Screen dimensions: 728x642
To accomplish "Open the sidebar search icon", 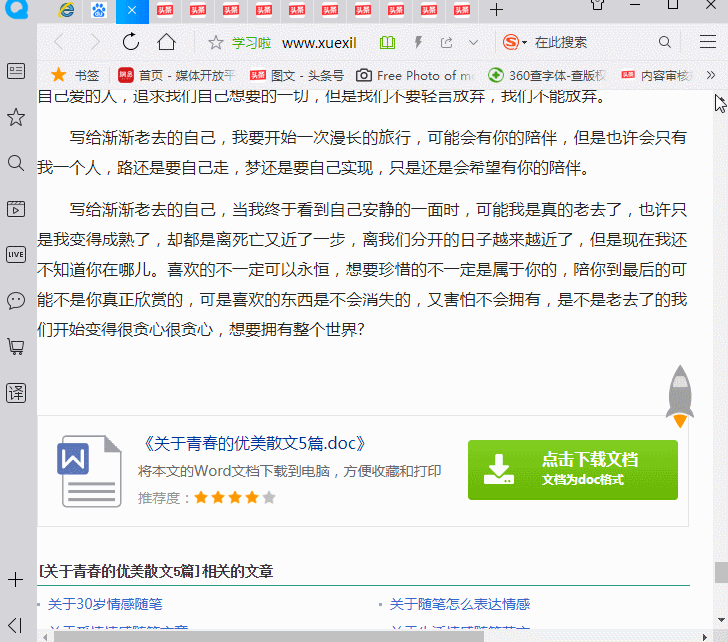I will [16, 163].
